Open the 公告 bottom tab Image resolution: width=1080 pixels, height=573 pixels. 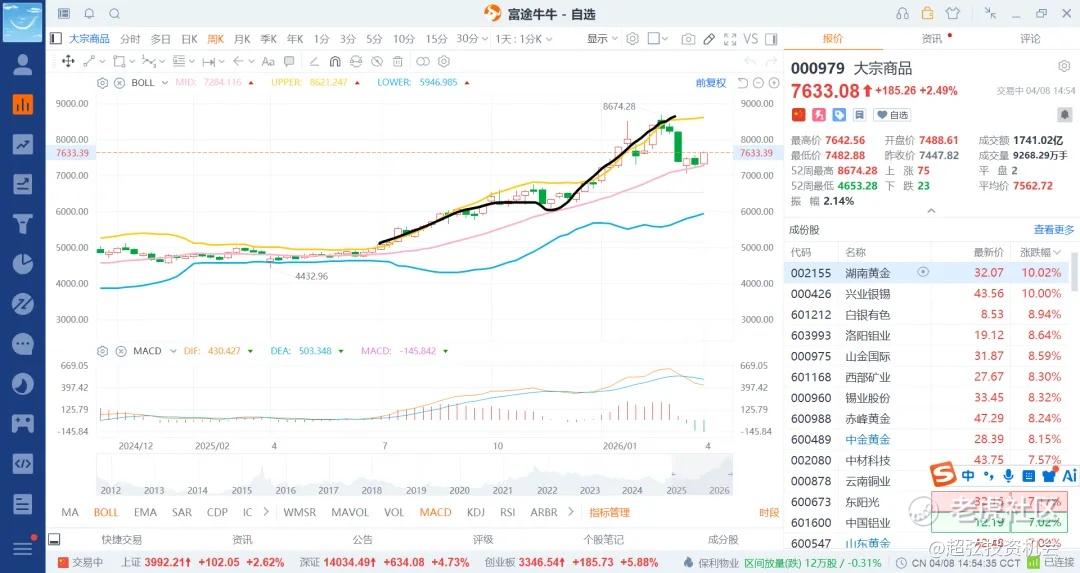point(362,539)
